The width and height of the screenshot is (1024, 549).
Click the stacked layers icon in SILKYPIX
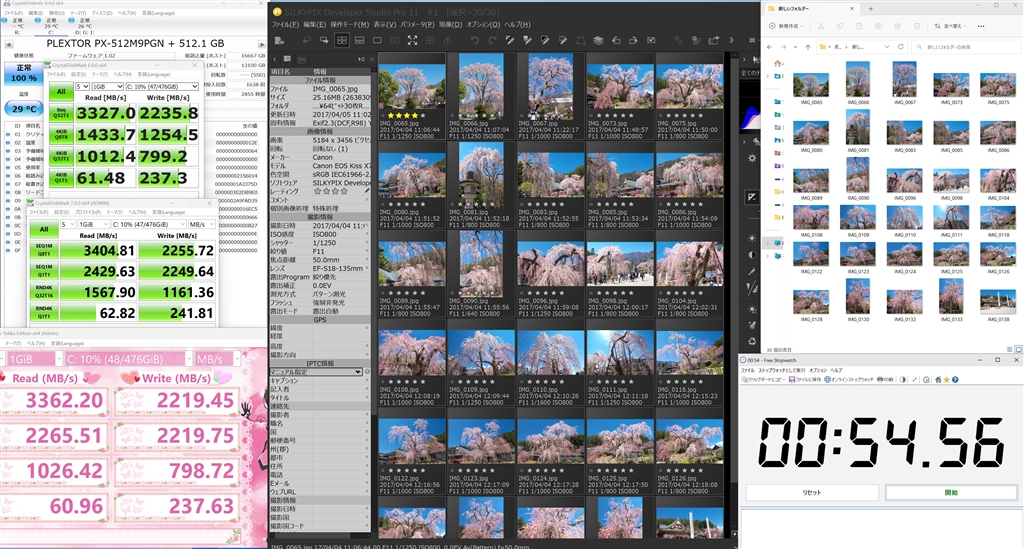(x=598, y=40)
